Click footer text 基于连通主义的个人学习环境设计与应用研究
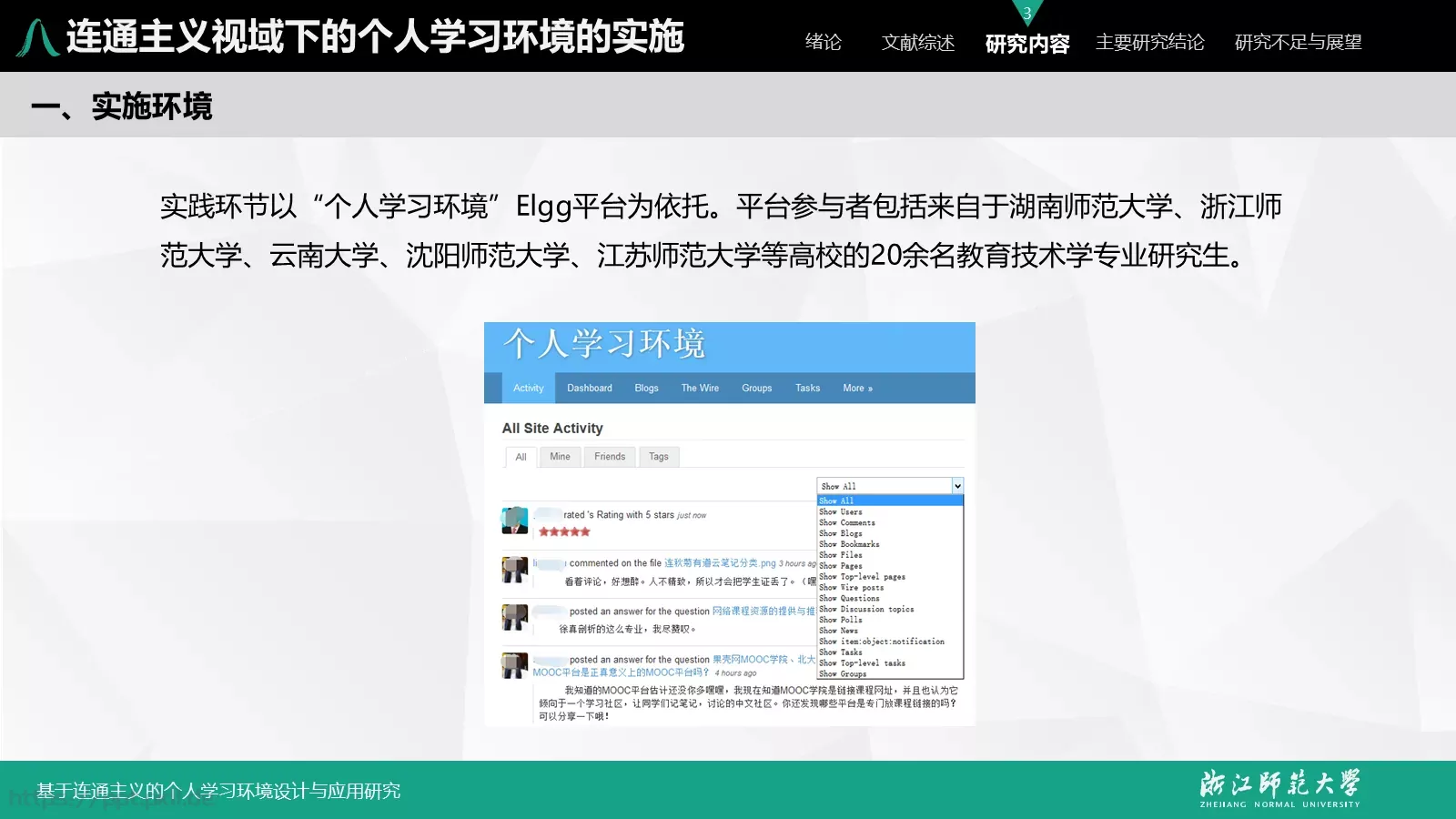This screenshot has height=819, width=1456. [218, 791]
